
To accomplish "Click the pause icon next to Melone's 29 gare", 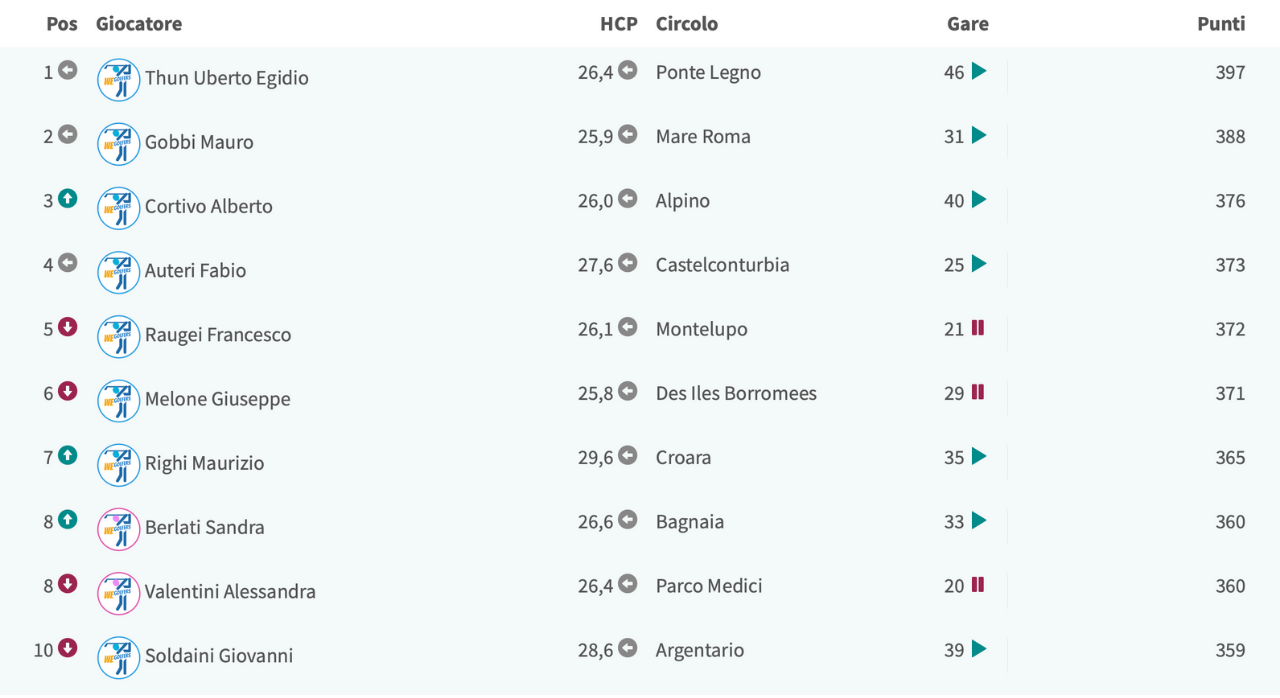I will click(978, 391).
